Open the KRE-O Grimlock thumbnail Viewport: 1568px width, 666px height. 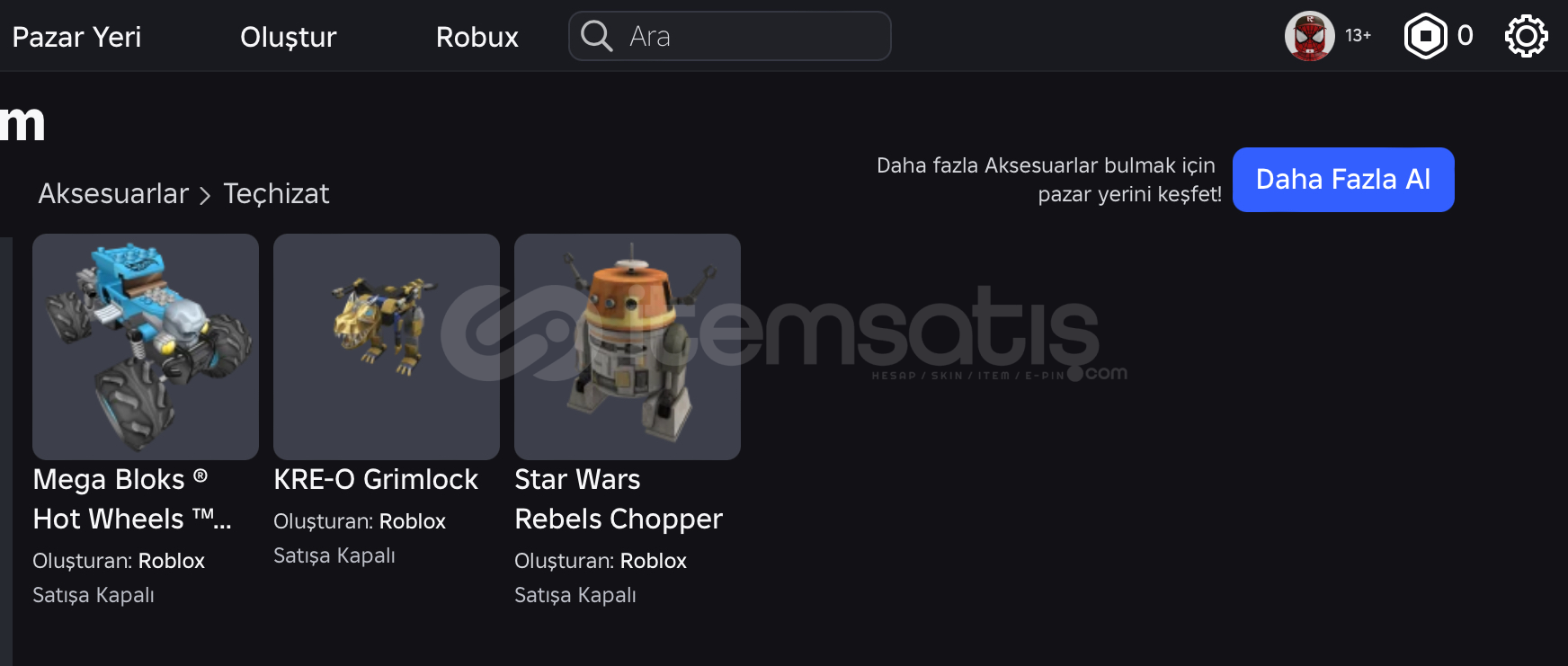pos(387,347)
